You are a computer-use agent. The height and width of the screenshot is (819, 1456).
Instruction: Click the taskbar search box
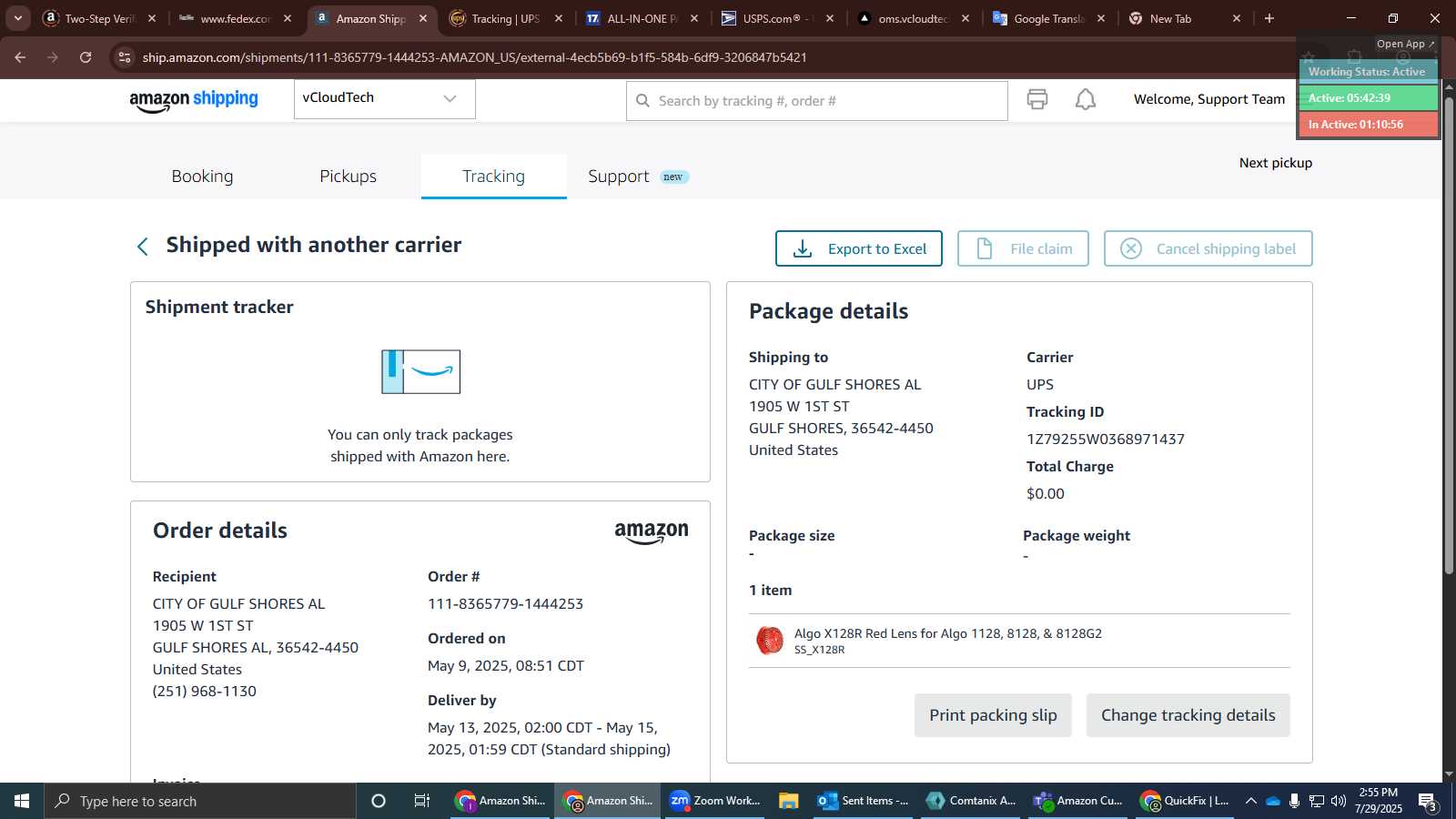200,801
